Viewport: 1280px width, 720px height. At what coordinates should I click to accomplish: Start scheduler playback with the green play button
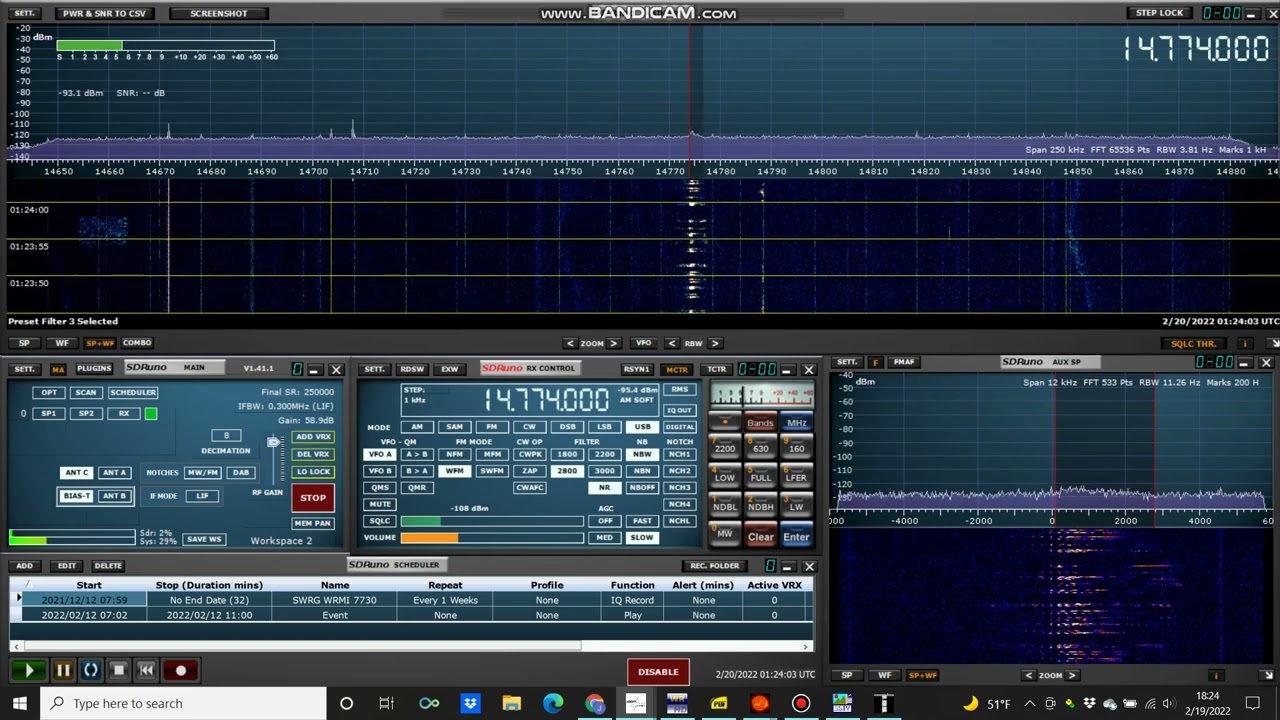28,671
